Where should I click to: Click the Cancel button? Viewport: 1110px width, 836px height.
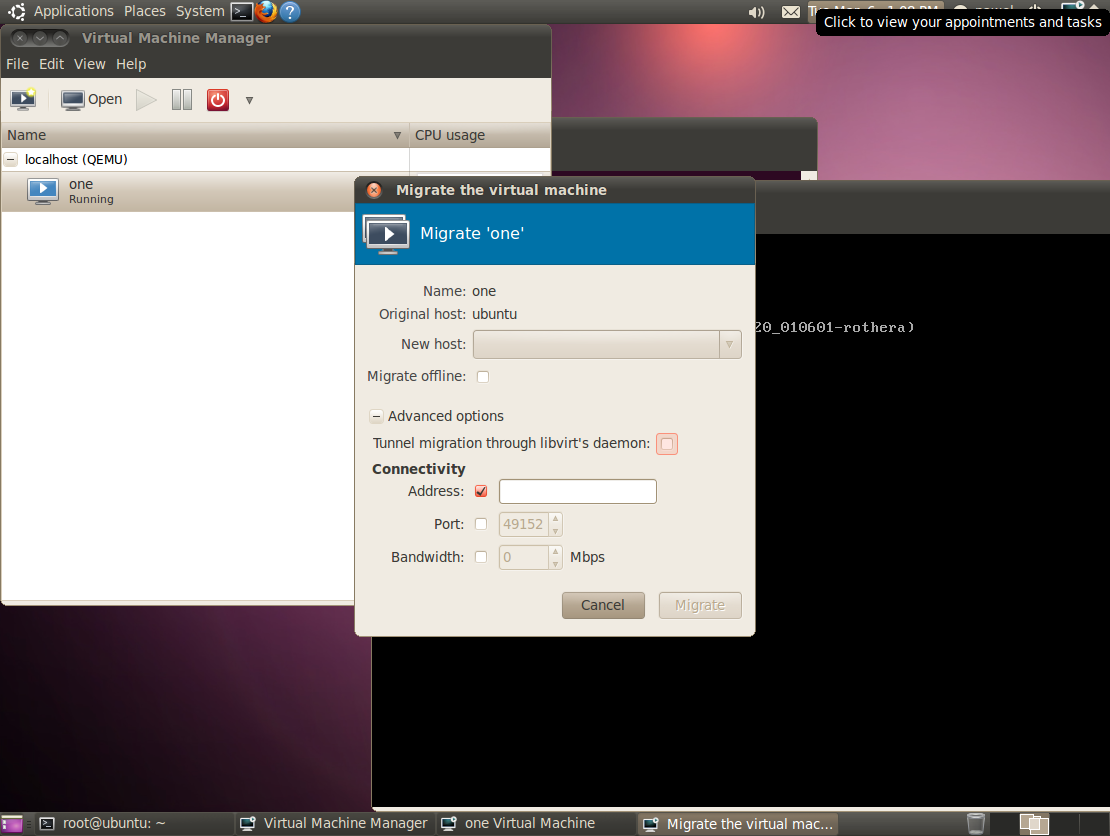point(603,605)
